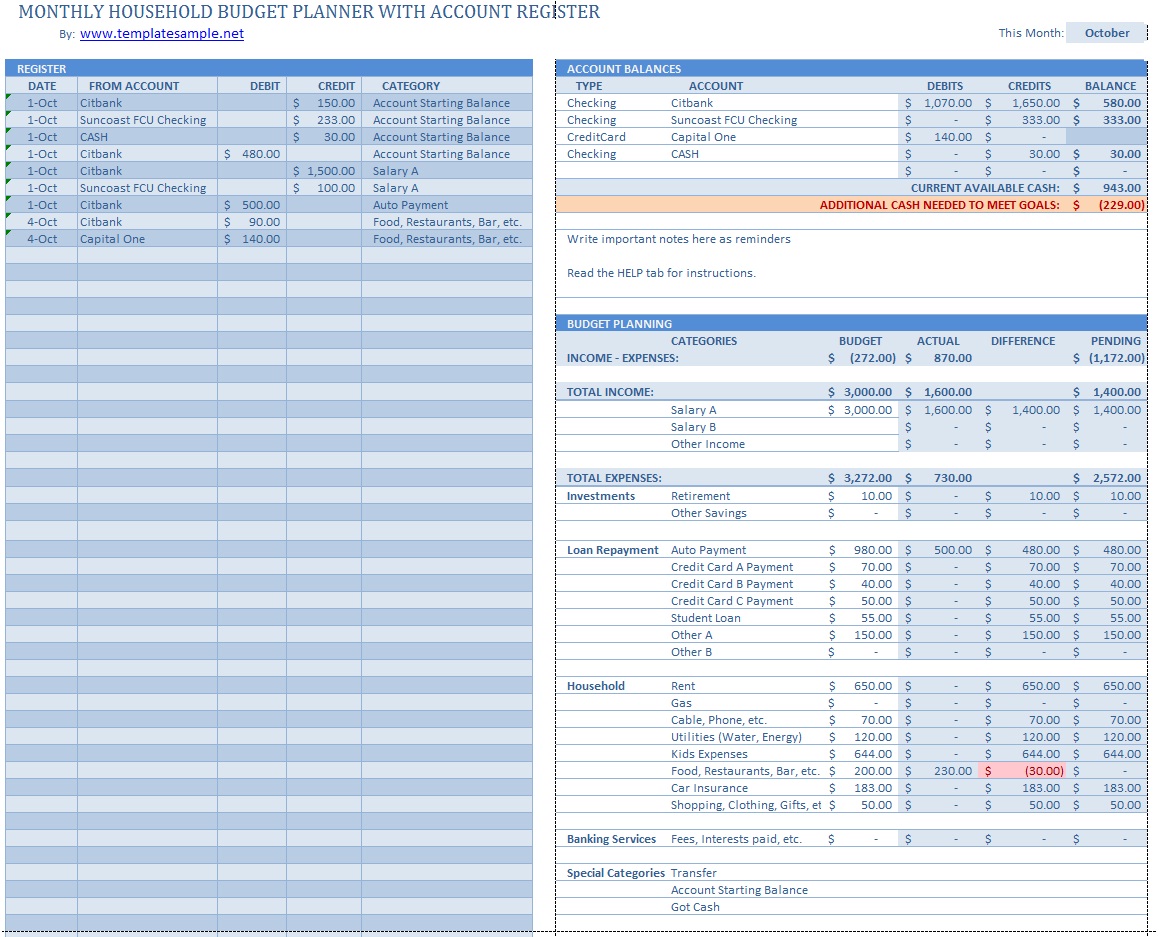1160x937 pixels.
Task: Open the www.templatesample.net hyperlink
Action: [x=164, y=33]
